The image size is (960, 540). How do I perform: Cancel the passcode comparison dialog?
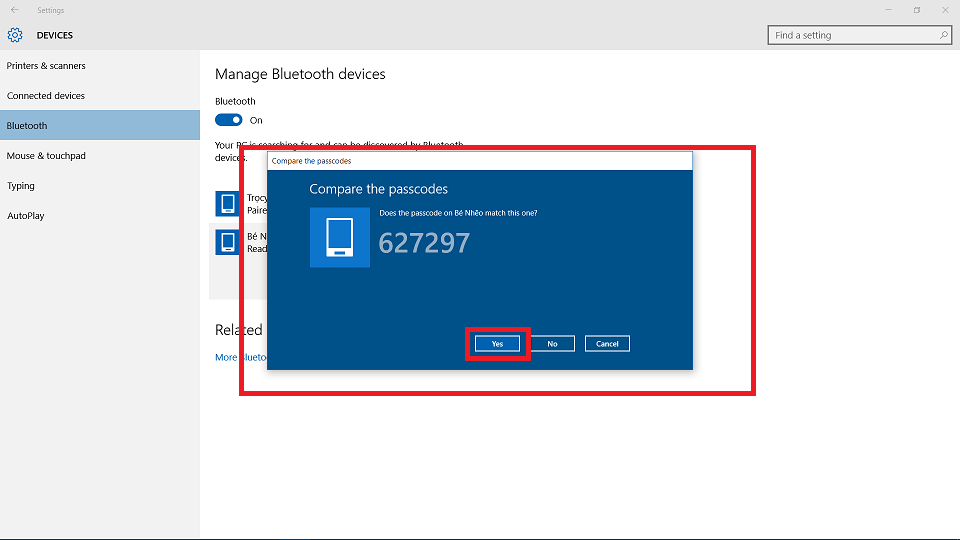(607, 343)
